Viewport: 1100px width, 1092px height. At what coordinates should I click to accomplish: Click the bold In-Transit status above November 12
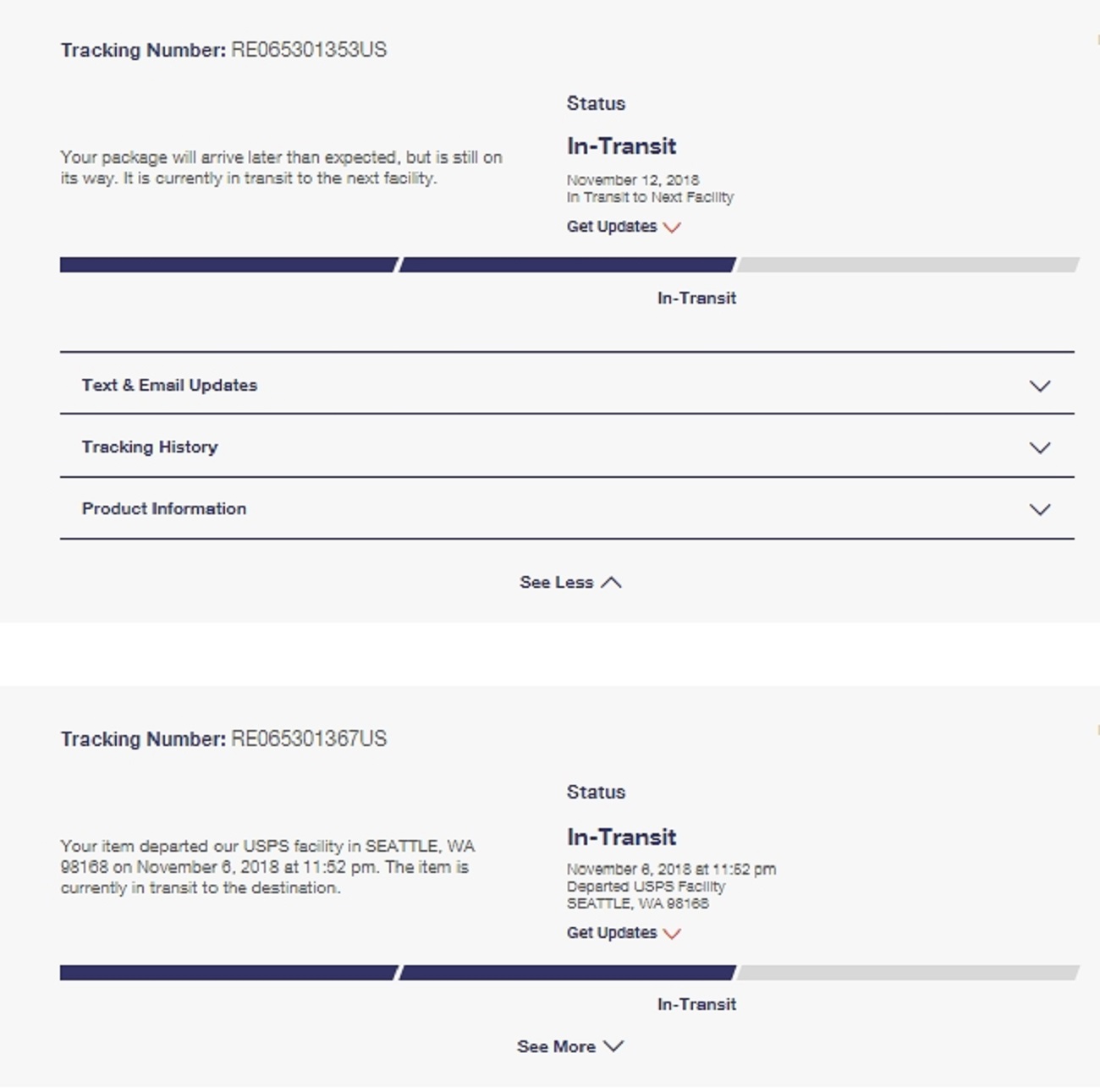(621, 146)
